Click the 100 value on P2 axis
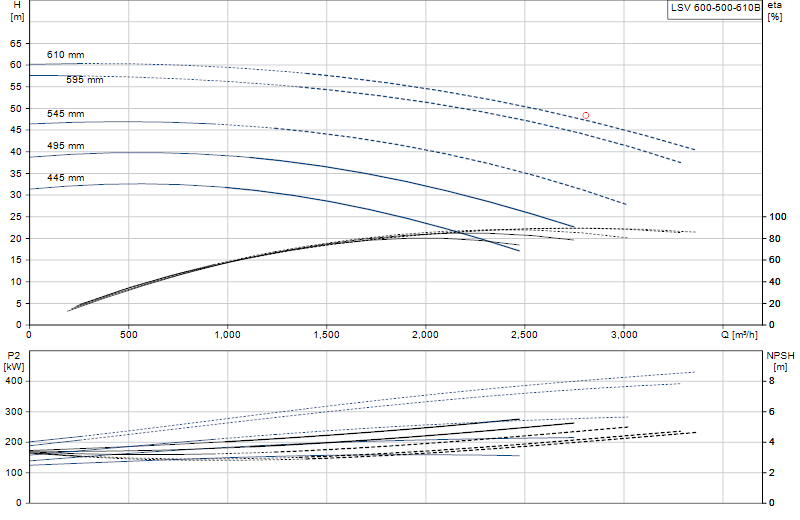 click(14, 473)
